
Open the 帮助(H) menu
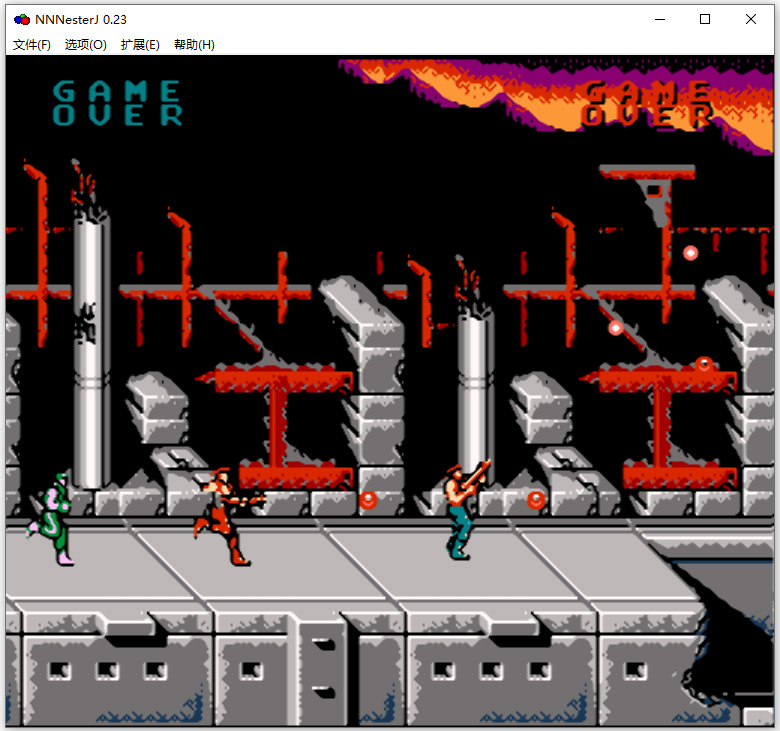[x=194, y=45]
